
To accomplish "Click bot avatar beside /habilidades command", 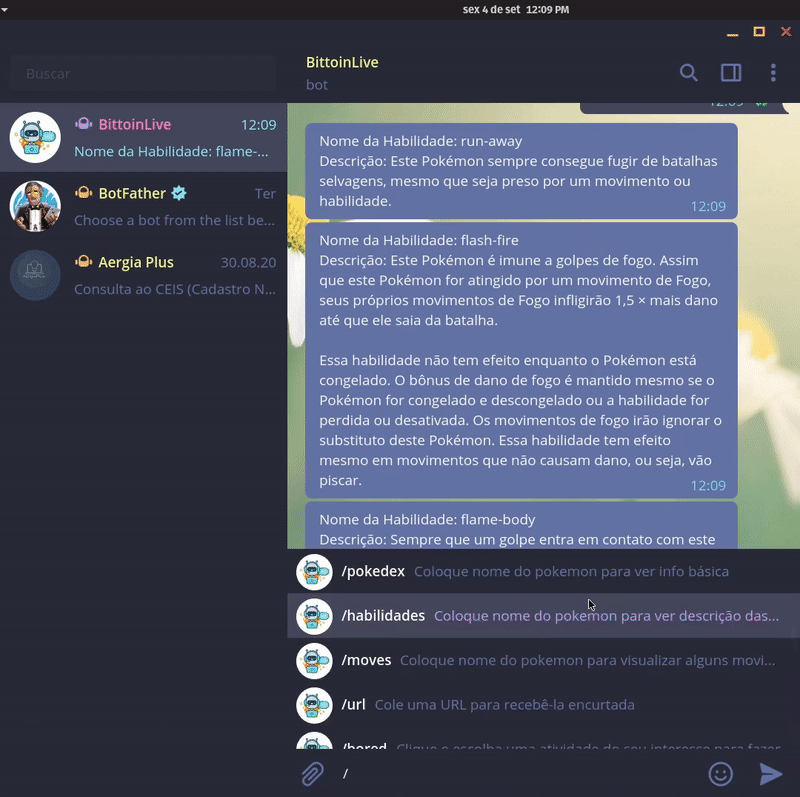I will coord(314,616).
